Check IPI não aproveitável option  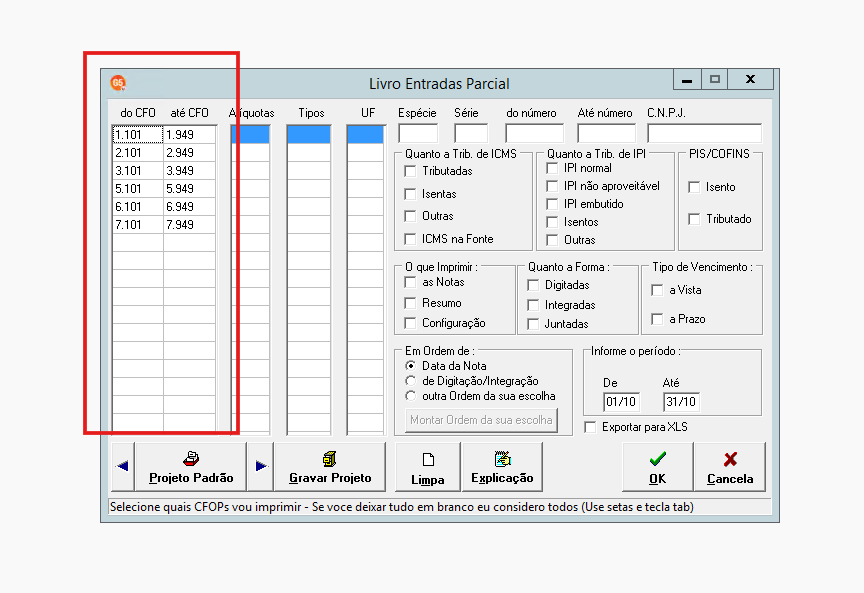(552, 186)
